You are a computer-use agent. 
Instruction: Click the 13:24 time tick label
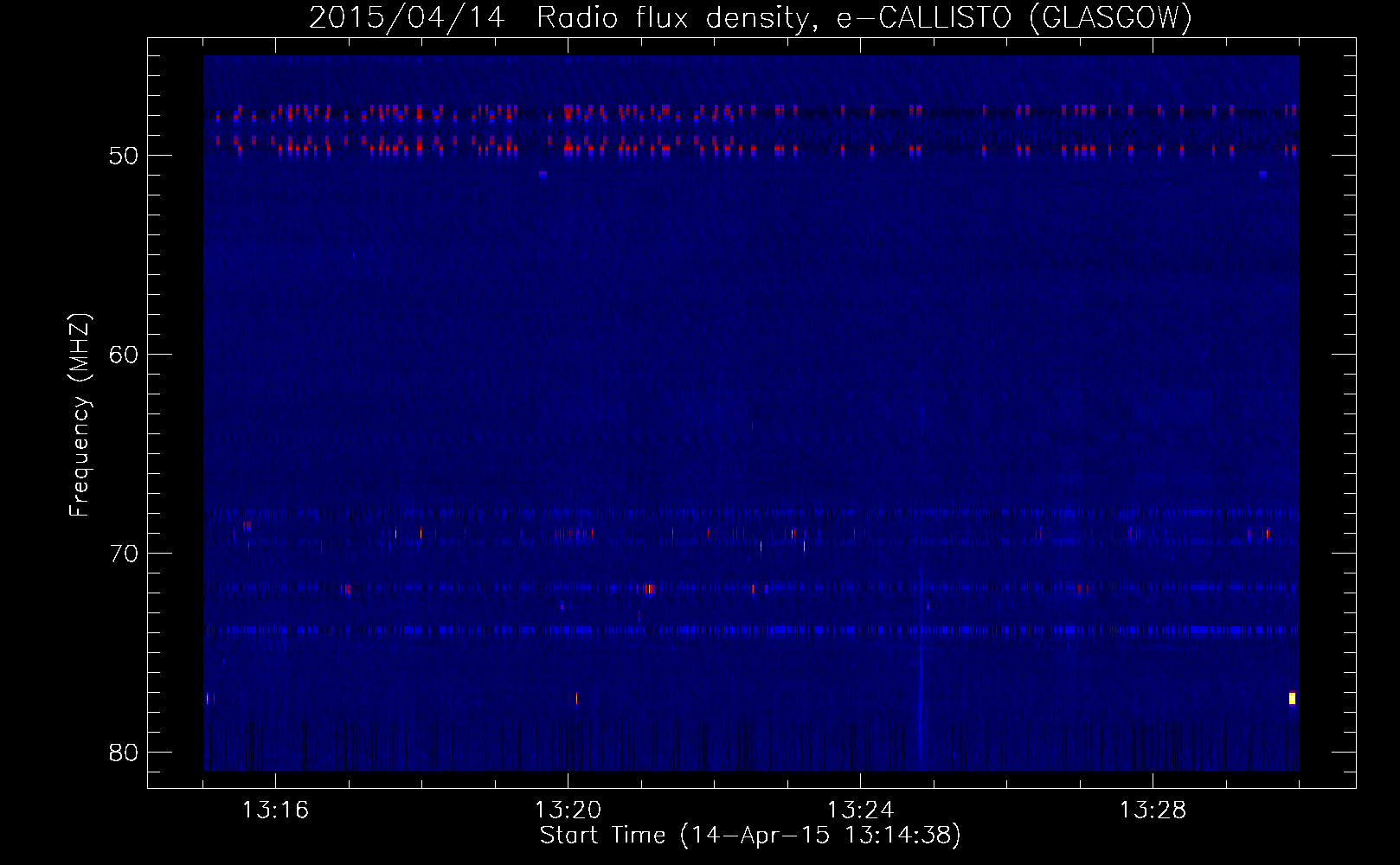[x=861, y=811]
